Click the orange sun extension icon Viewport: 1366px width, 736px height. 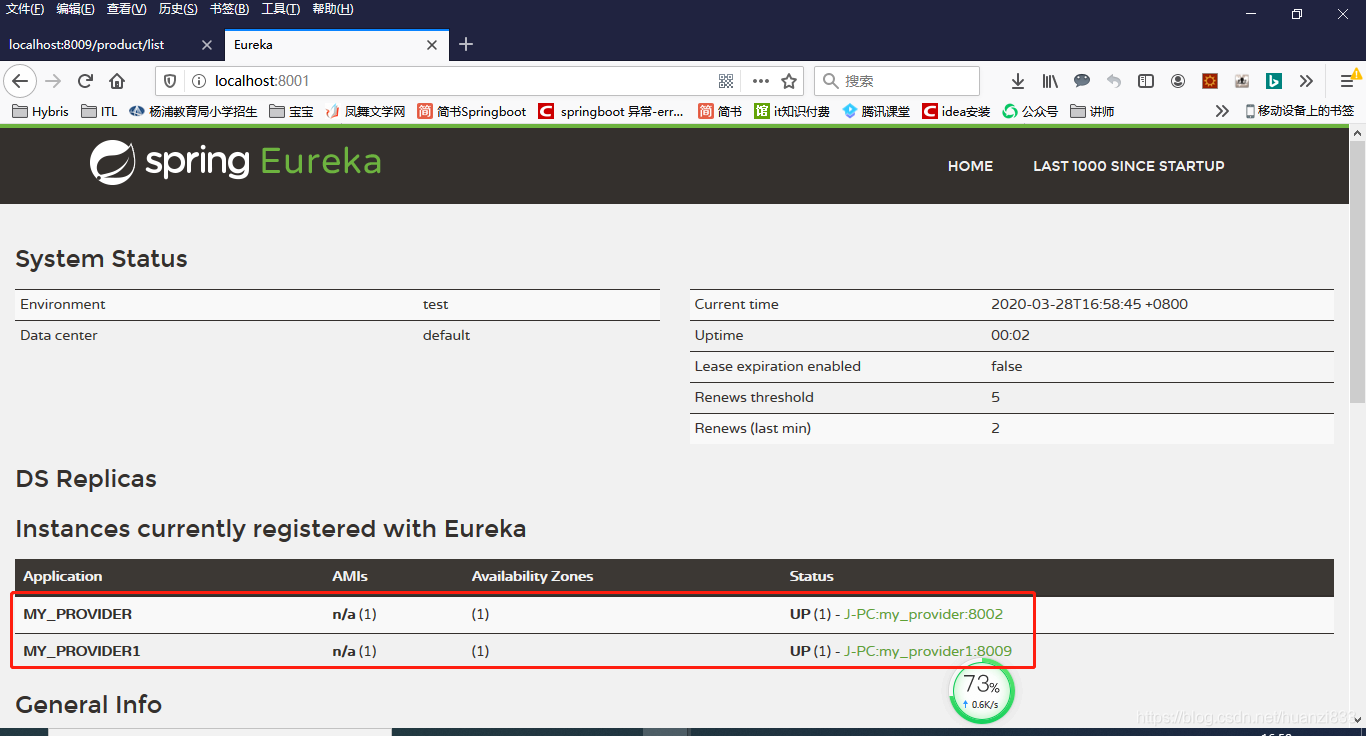click(1210, 81)
